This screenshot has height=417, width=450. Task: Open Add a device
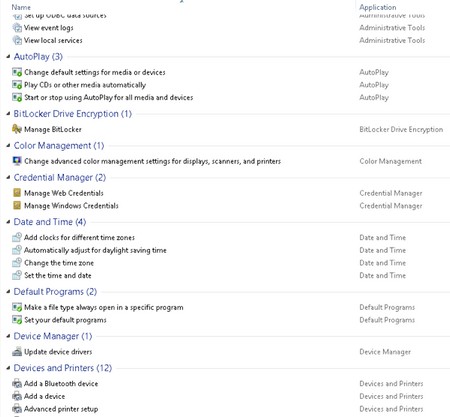[44, 396]
